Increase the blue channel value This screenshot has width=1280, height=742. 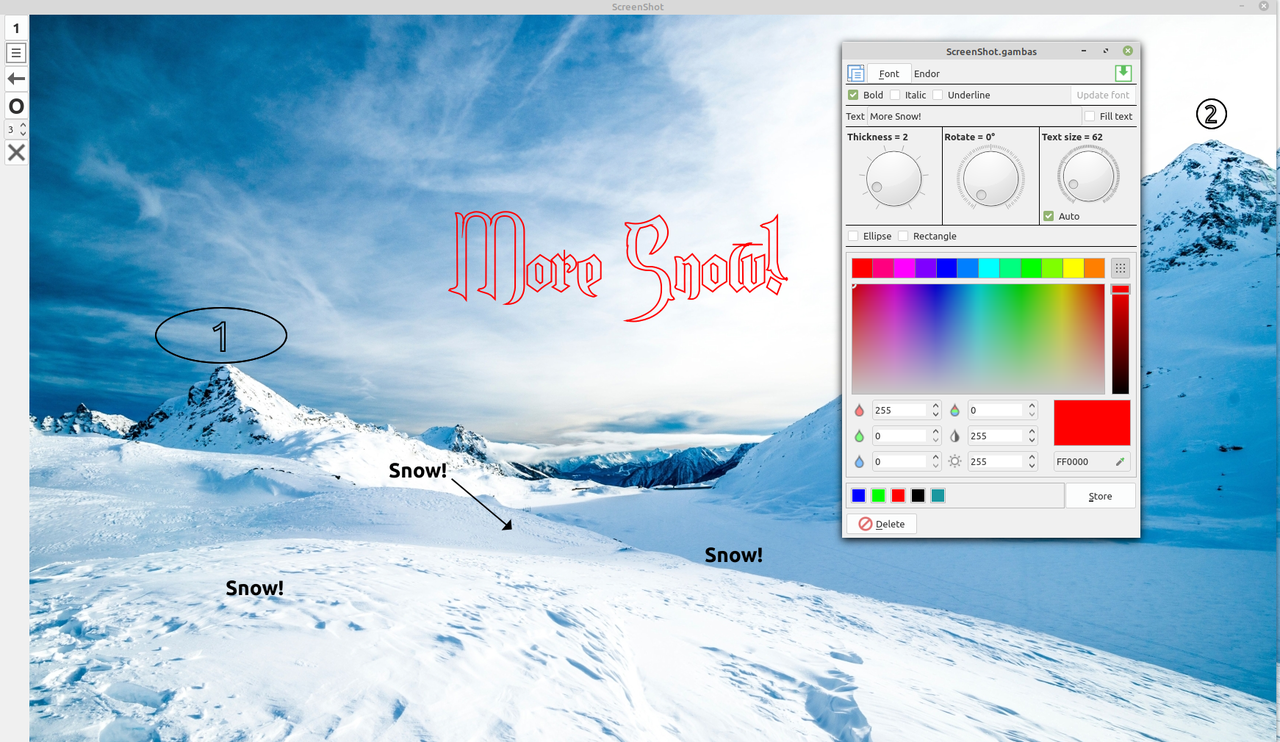pos(935,458)
